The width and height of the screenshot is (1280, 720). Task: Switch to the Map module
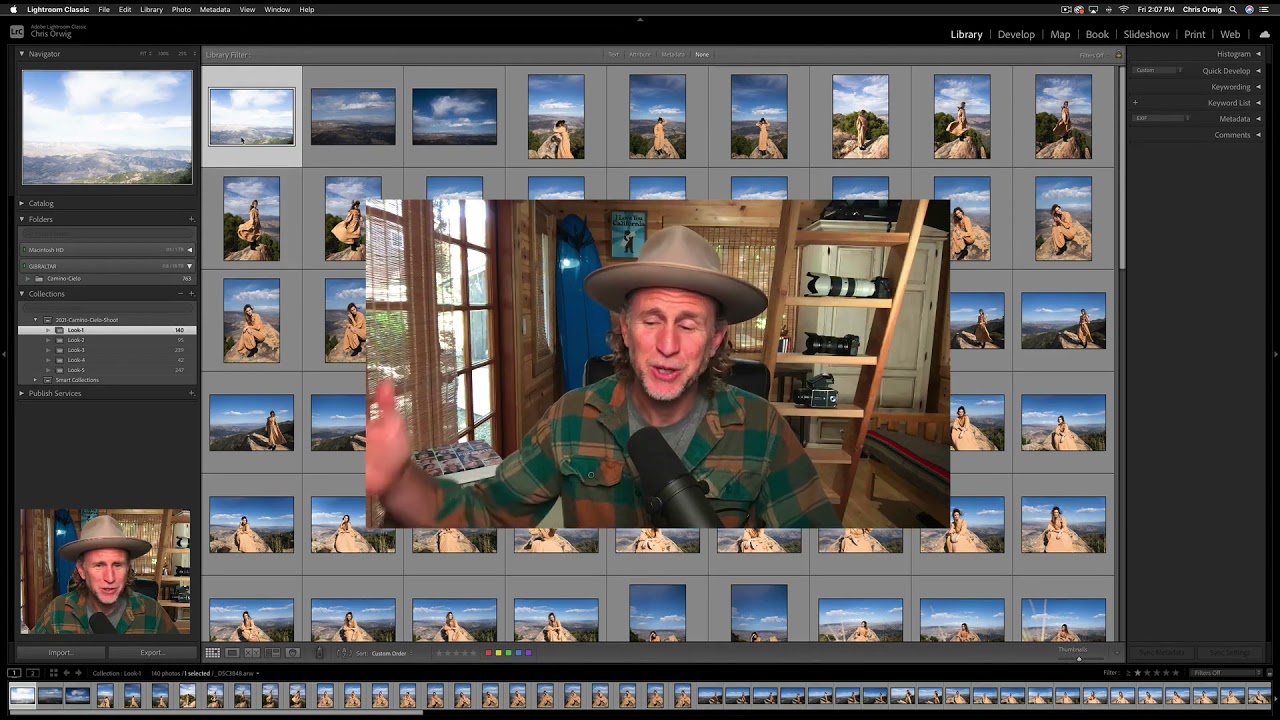click(1060, 34)
